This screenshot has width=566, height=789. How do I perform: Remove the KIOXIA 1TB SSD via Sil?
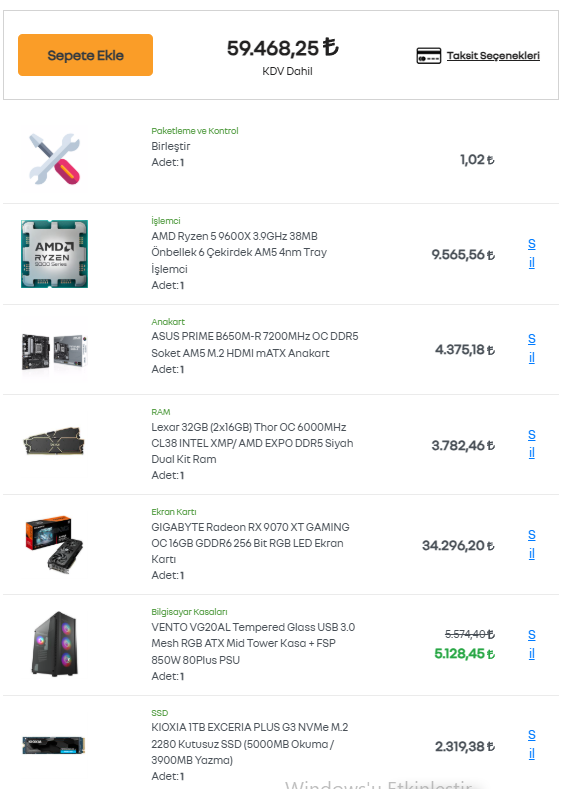pos(532,744)
